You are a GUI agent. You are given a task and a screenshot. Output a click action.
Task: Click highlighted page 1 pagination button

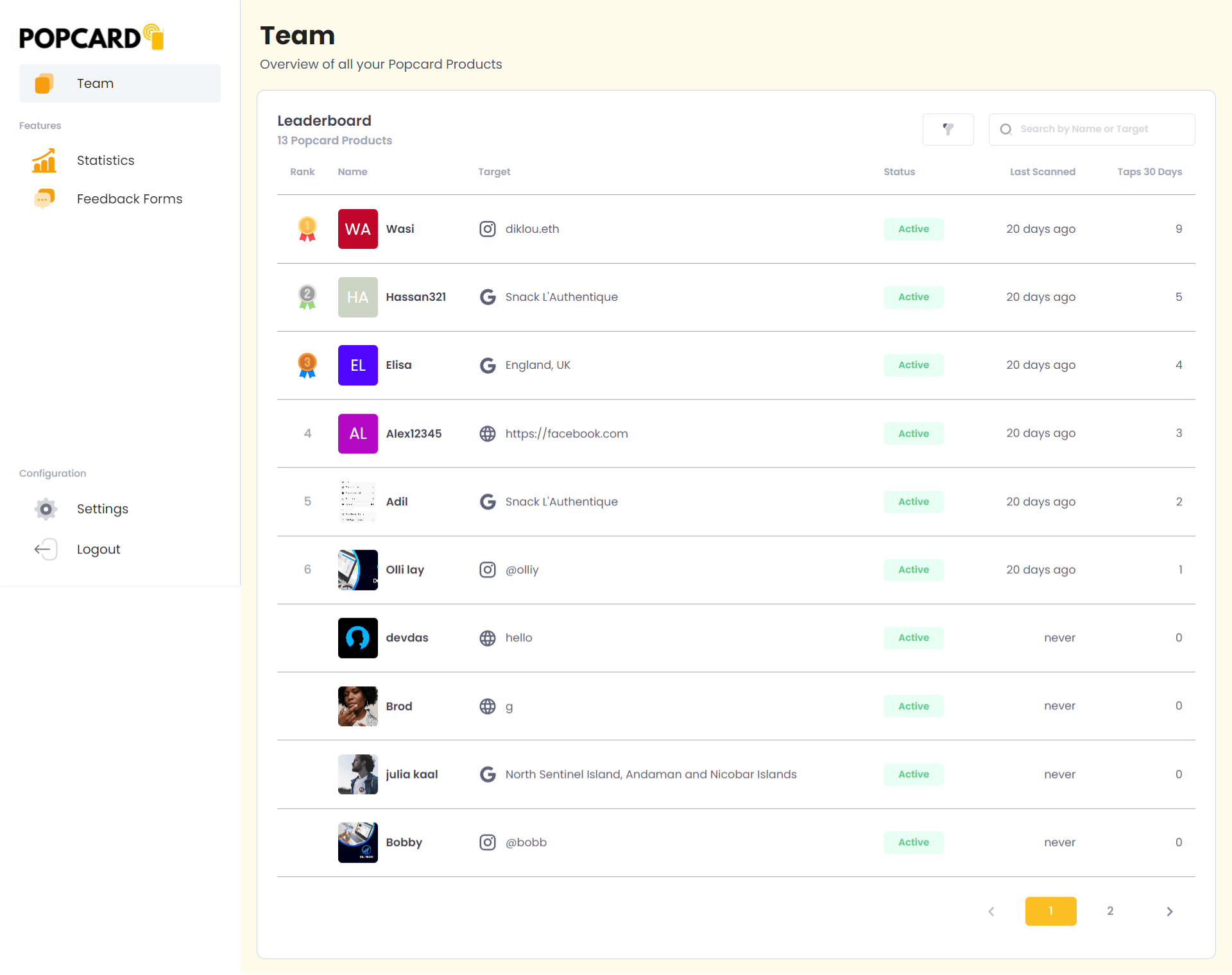pyautogui.click(x=1050, y=911)
